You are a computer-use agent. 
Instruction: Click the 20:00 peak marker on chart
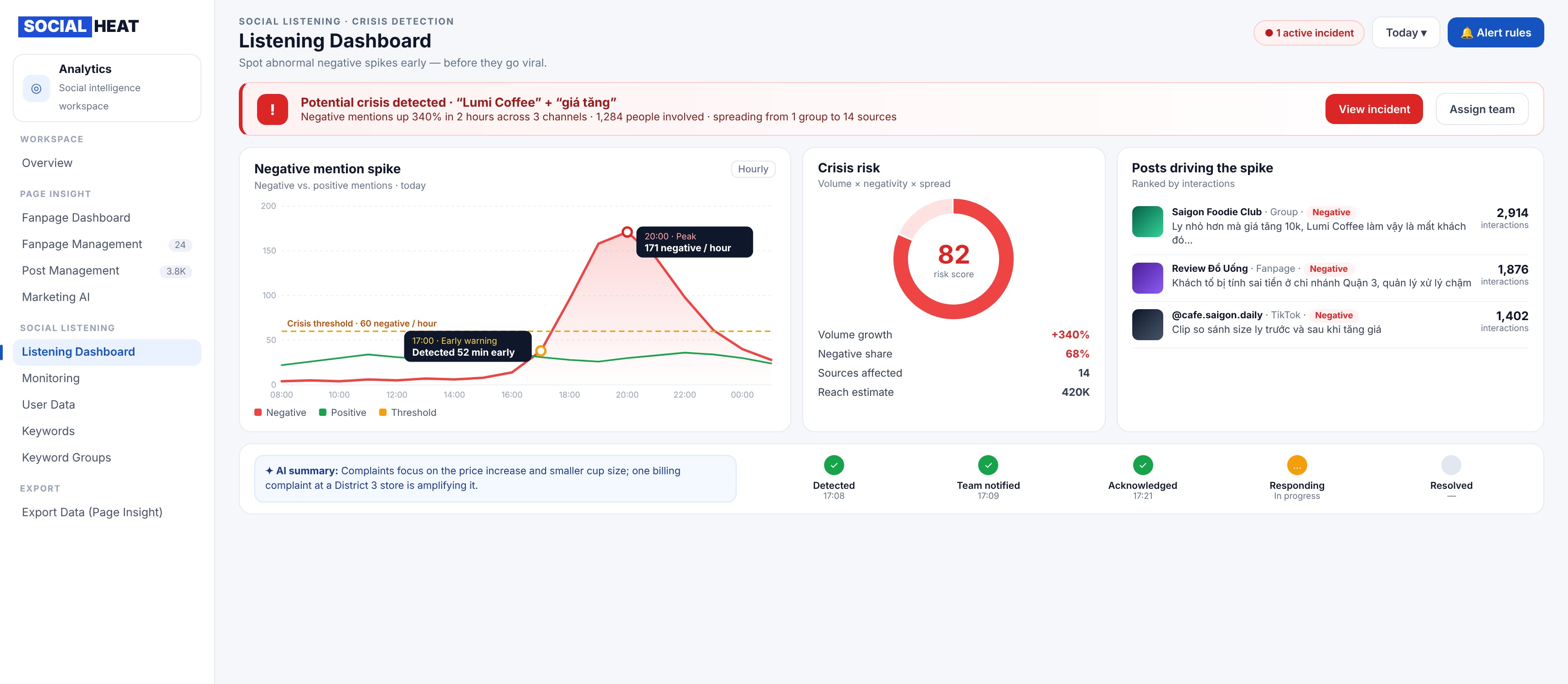tap(627, 232)
